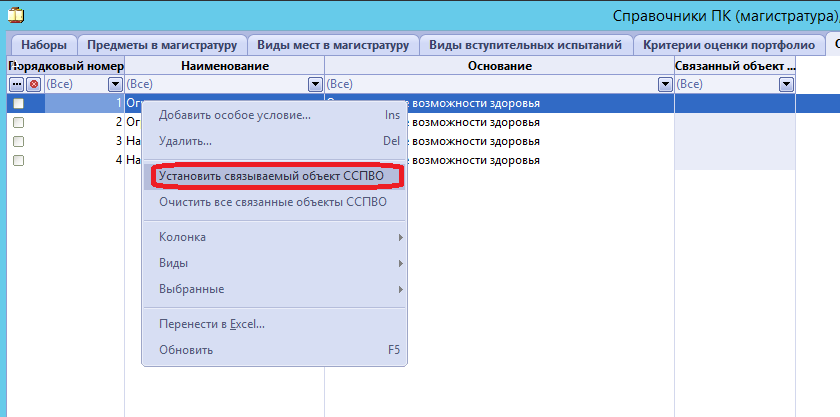The image size is (840, 417).
Task: Open the Порядковый номер filter dropdown
Action: [x=115, y=84]
